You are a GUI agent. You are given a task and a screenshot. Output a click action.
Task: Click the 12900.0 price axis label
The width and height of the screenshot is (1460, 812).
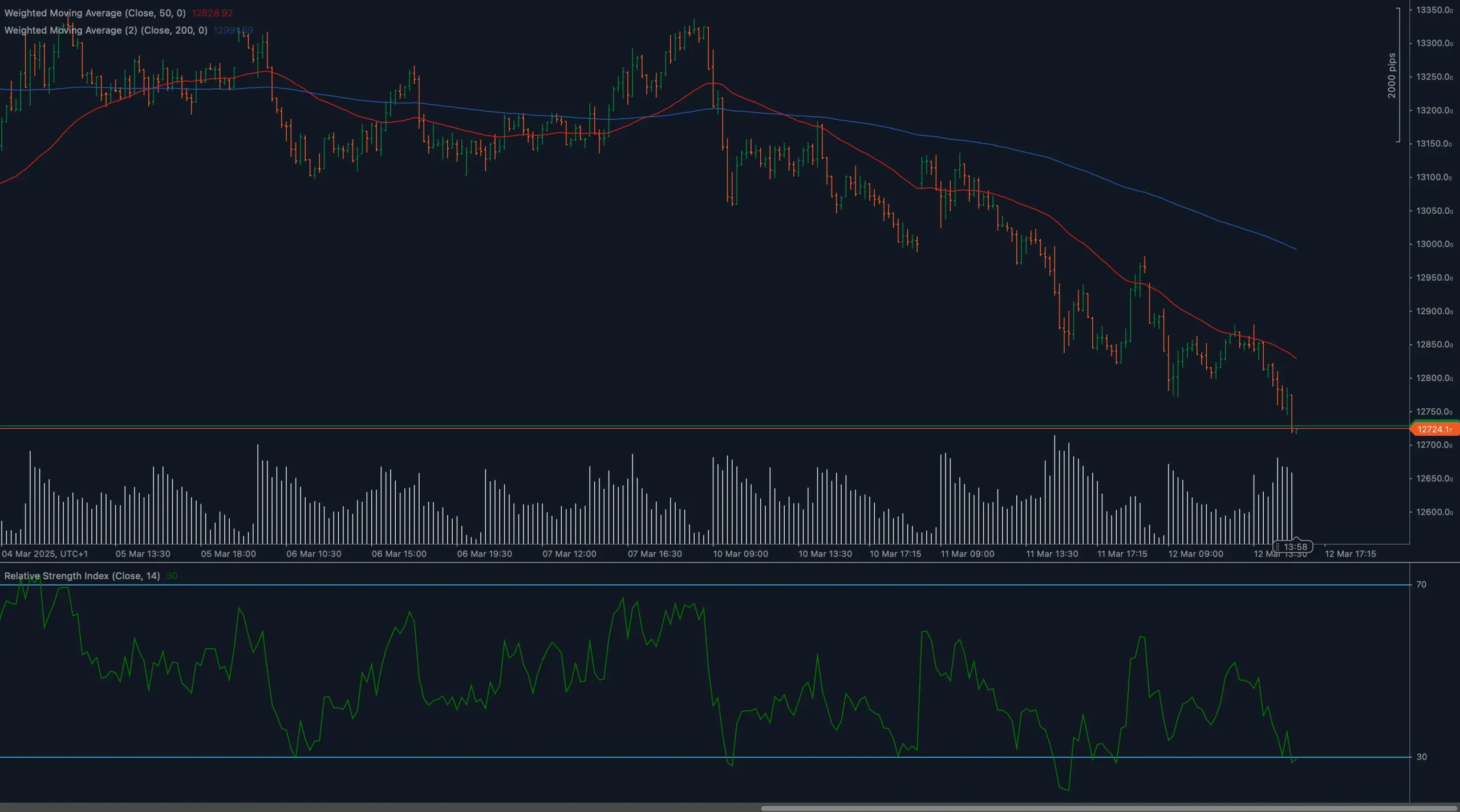tap(1434, 311)
